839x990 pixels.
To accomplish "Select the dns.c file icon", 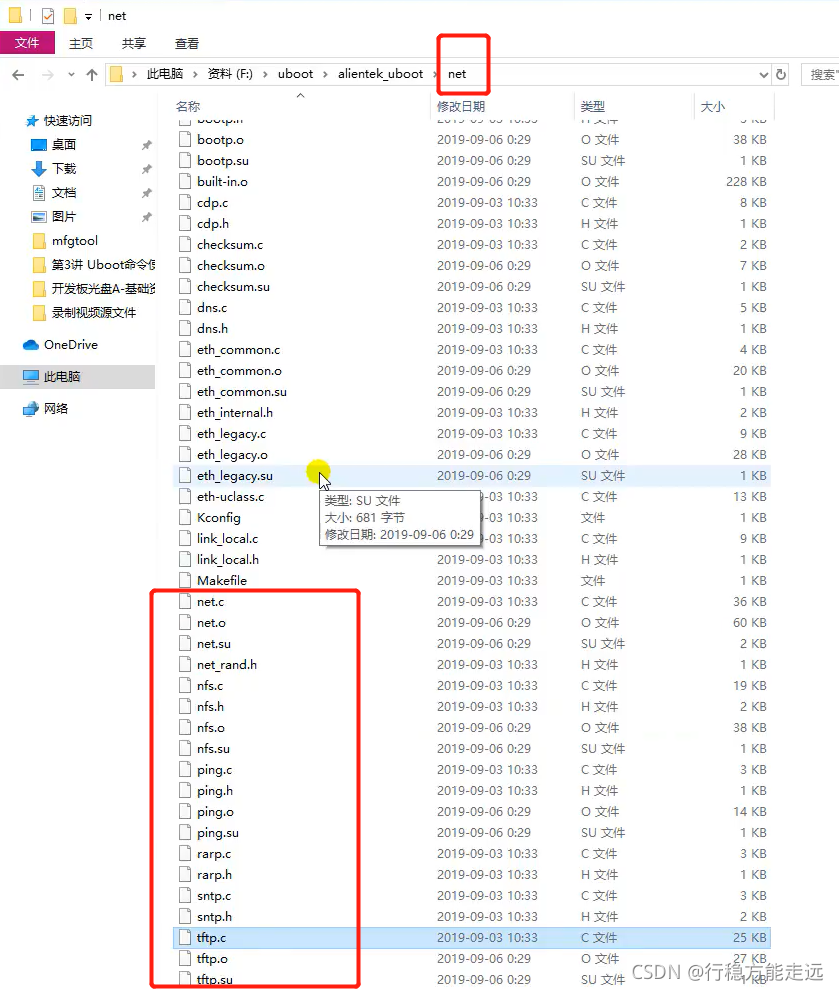I will click(x=185, y=307).
